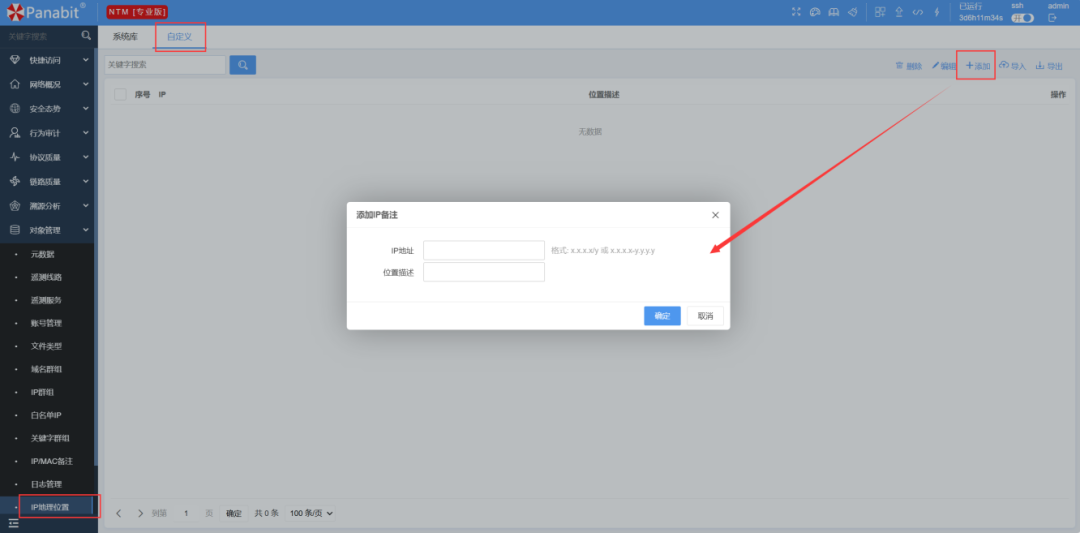Screen dimensions: 1080x533
Task: Click the 导出 export button
Action: tap(1049, 66)
